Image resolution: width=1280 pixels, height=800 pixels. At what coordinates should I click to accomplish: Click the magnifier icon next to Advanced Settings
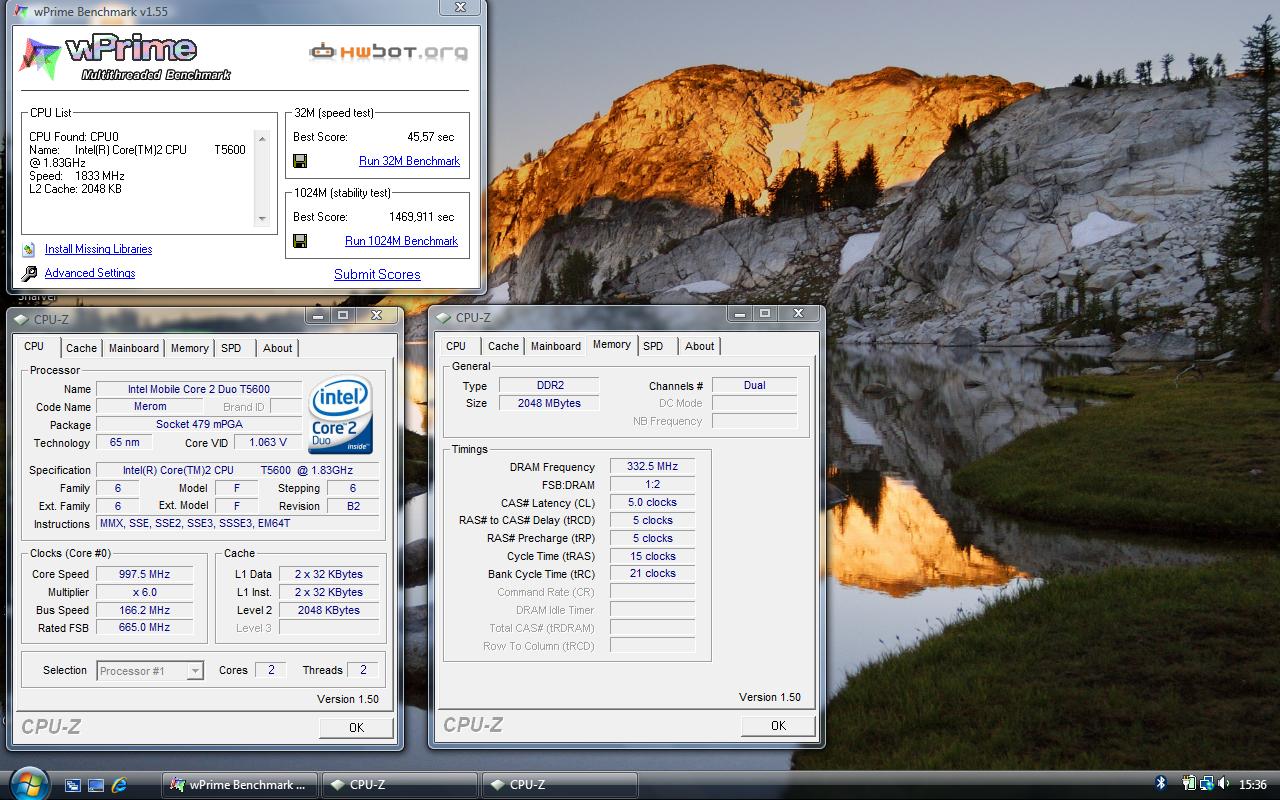point(29,274)
